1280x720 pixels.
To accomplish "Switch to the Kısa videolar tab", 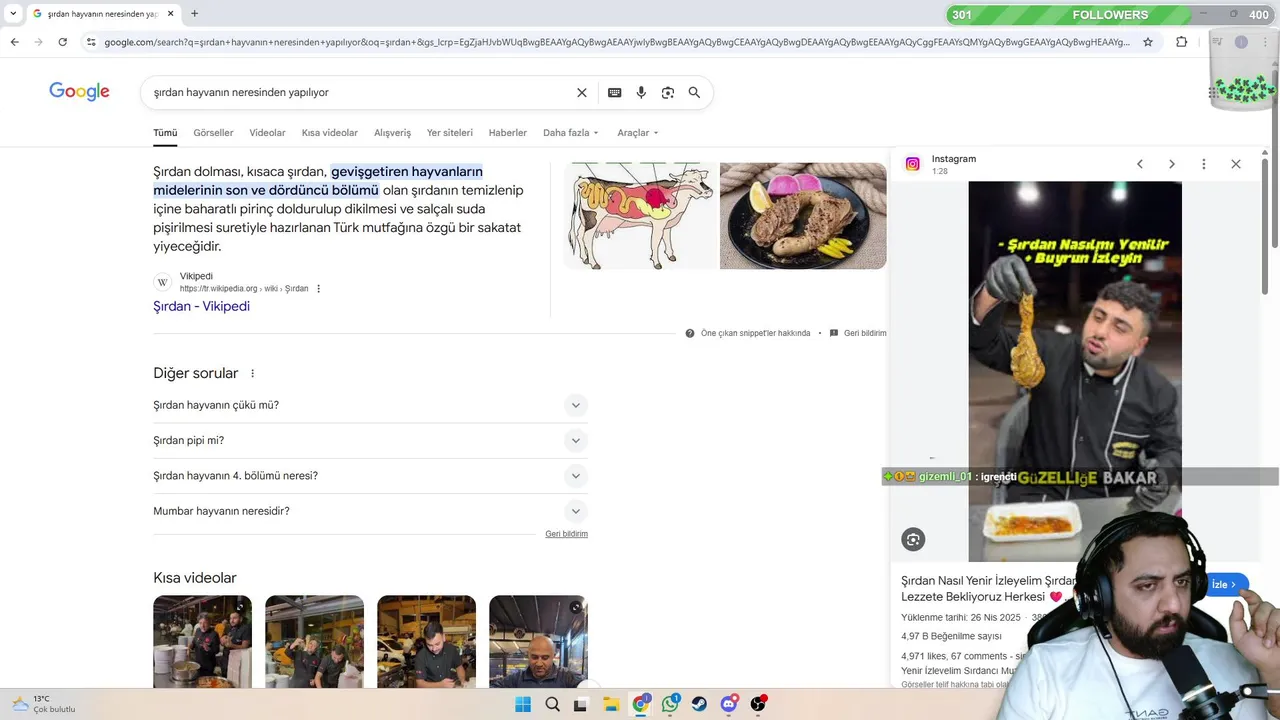I will click(x=330, y=133).
